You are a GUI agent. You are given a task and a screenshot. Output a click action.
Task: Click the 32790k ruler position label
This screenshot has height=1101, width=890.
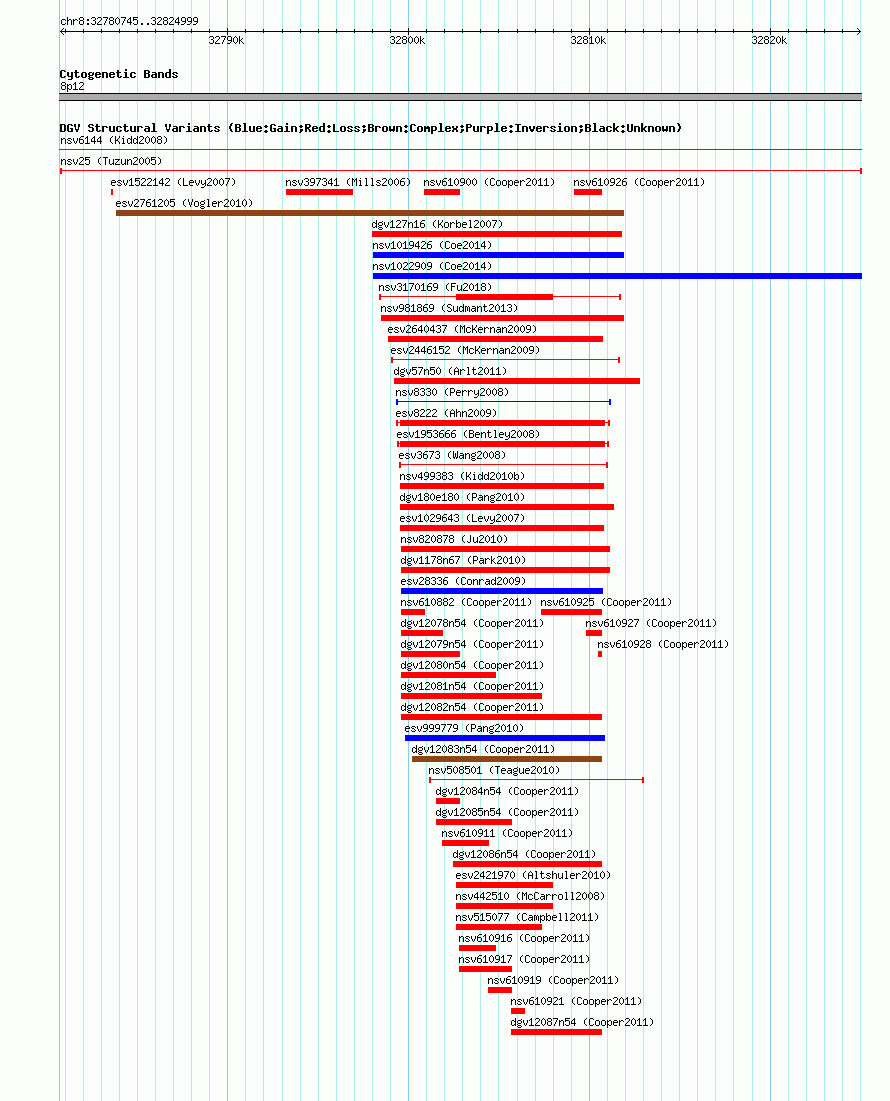click(x=226, y=41)
